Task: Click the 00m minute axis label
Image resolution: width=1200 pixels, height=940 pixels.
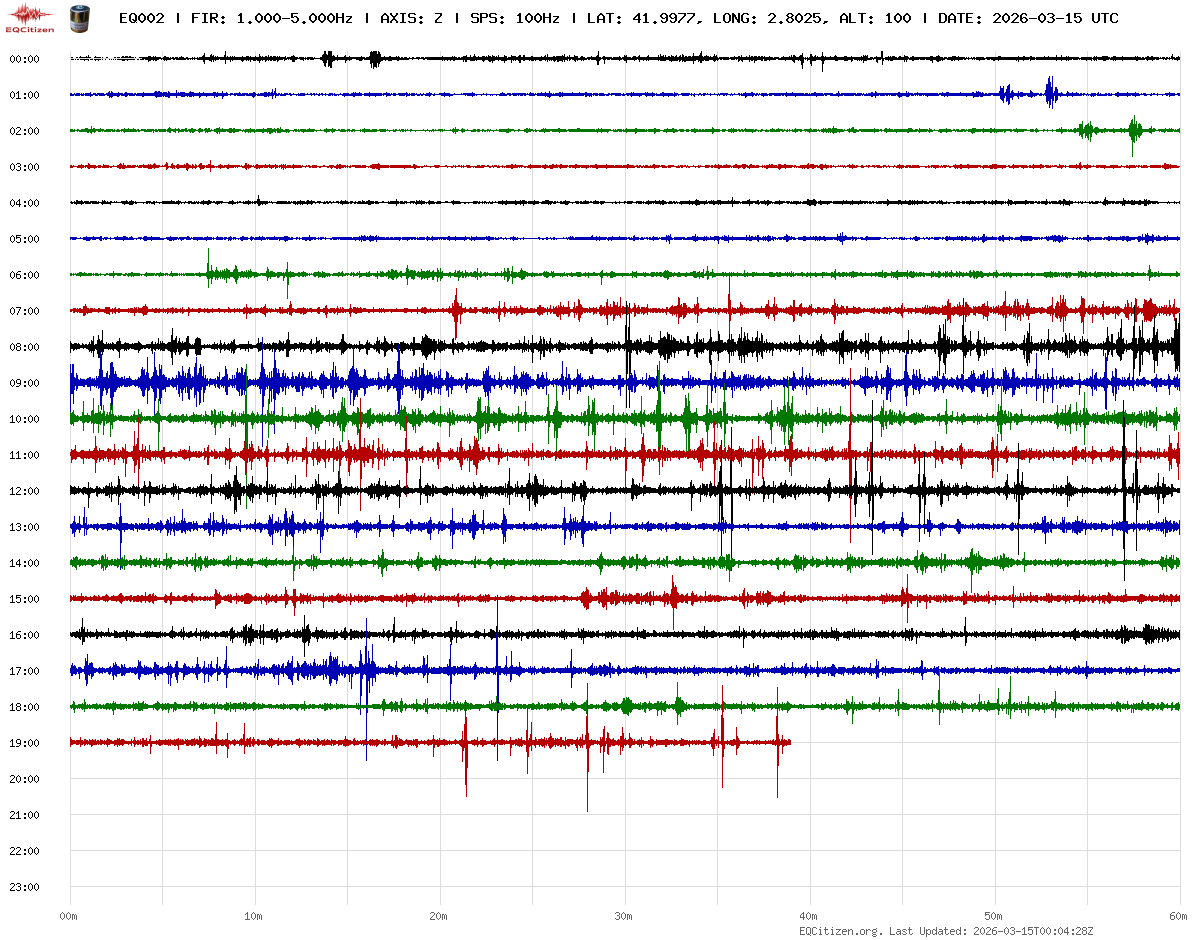Action: (x=69, y=916)
